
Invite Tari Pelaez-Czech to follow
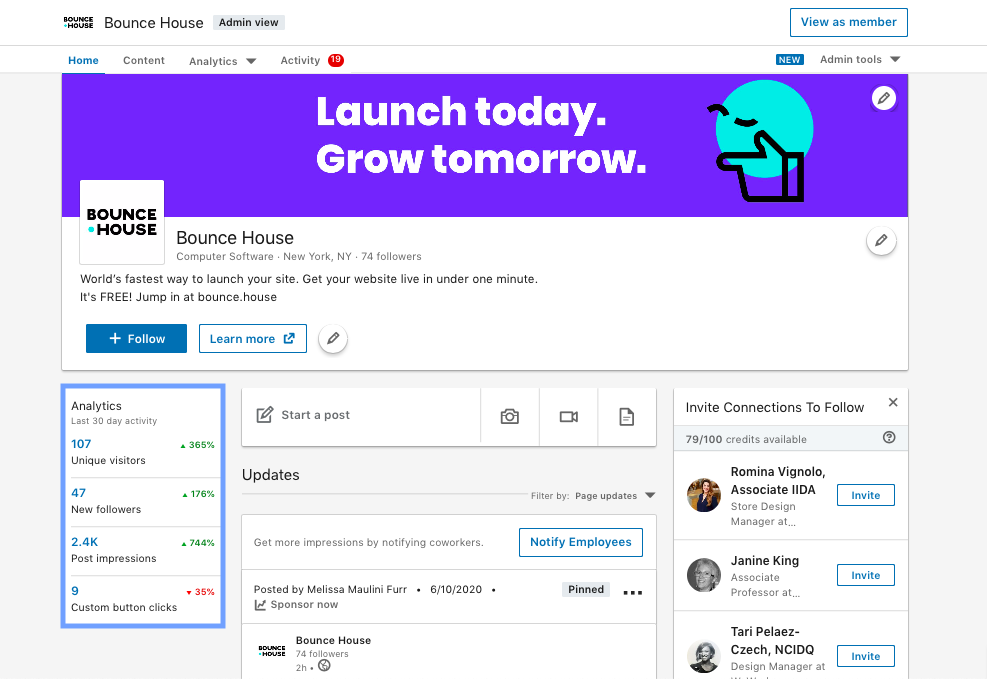coord(866,656)
